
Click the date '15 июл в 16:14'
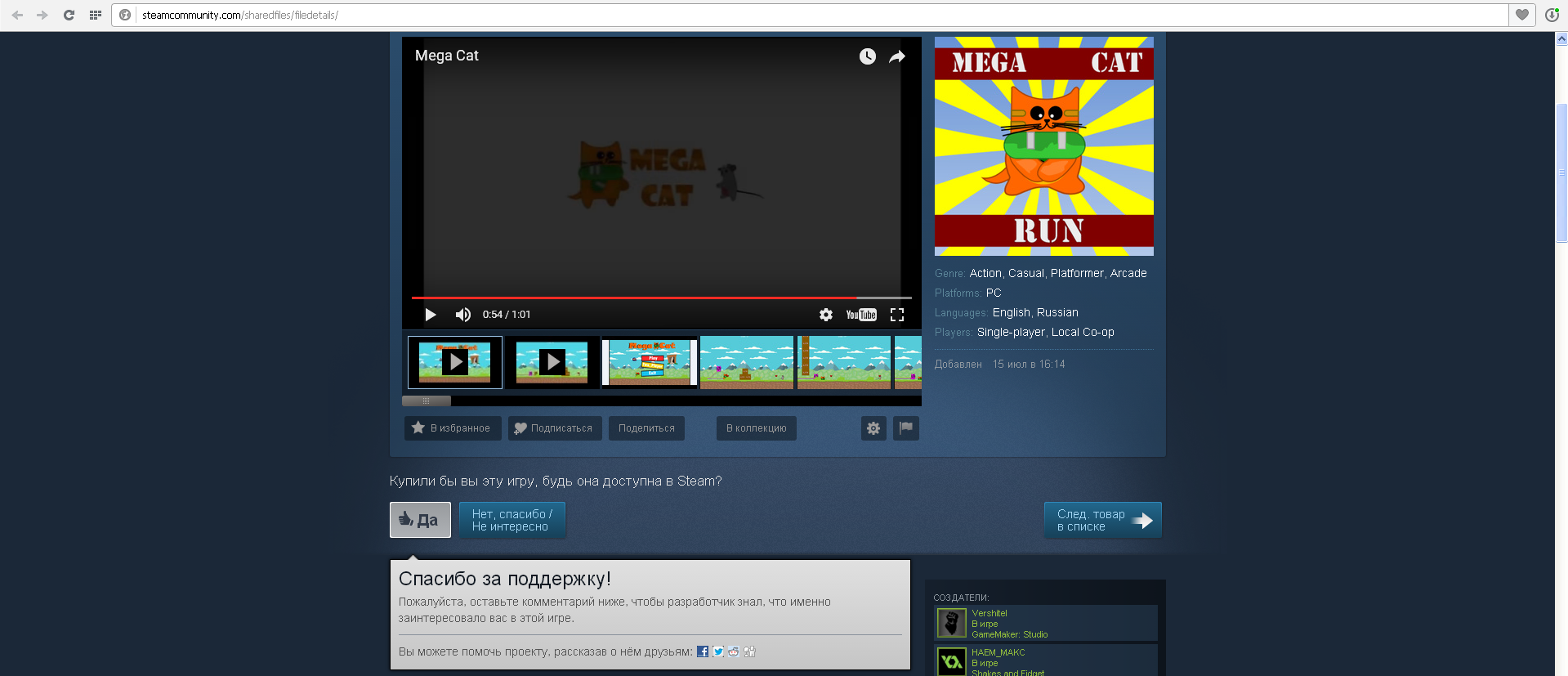click(1029, 365)
